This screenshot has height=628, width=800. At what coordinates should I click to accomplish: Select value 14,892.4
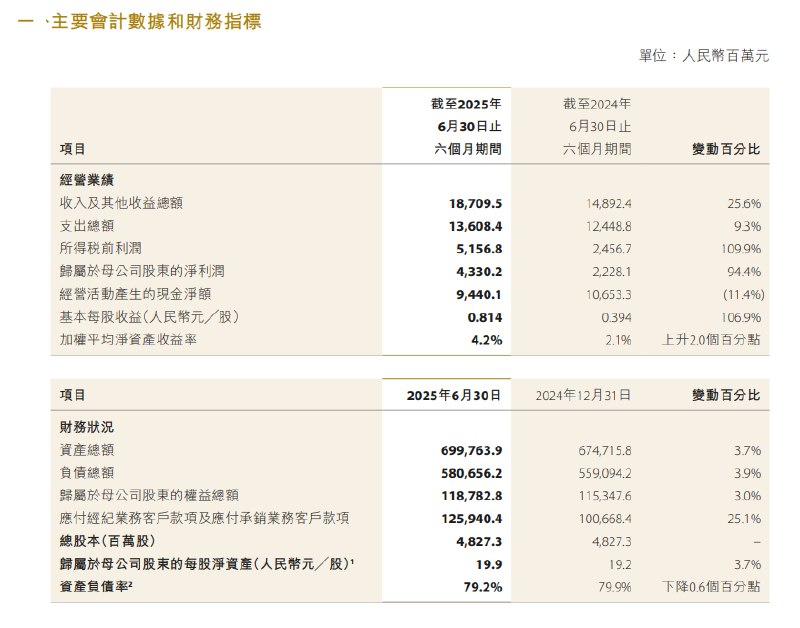coord(609,204)
